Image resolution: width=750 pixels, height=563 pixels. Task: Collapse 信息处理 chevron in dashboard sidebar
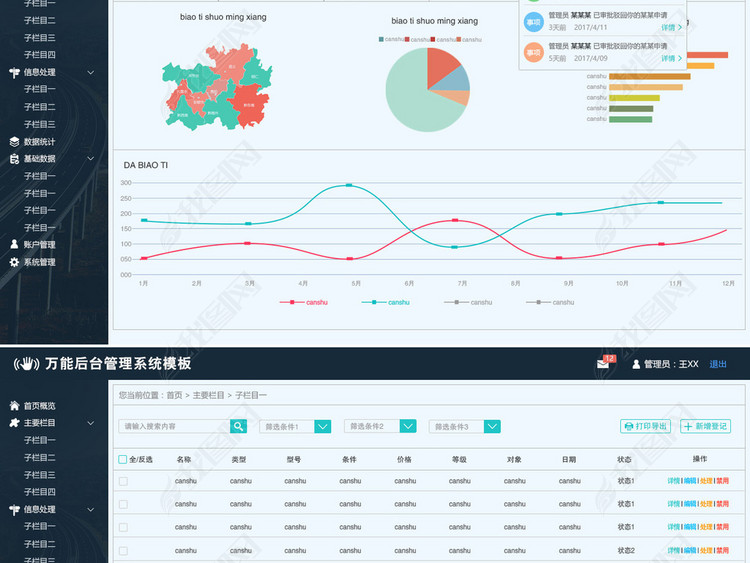[90, 73]
